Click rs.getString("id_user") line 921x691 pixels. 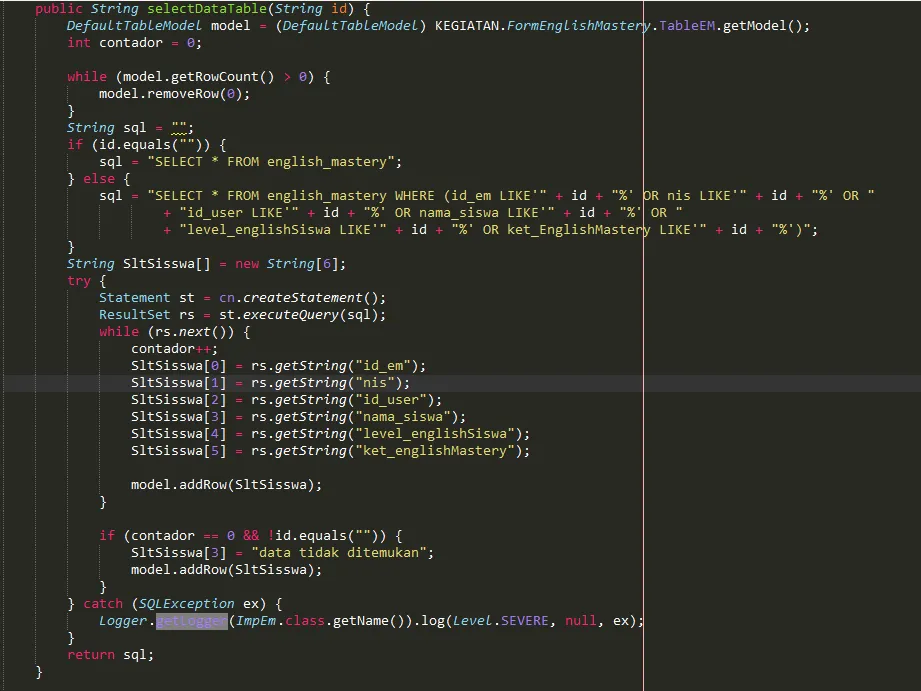click(x=286, y=401)
